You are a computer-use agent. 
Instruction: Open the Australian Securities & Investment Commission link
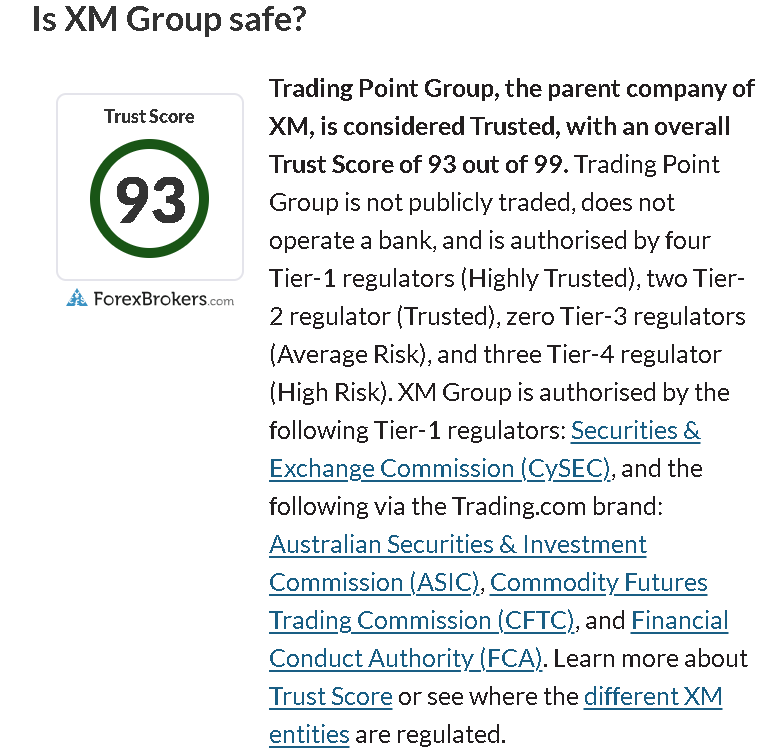(x=457, y=545)
